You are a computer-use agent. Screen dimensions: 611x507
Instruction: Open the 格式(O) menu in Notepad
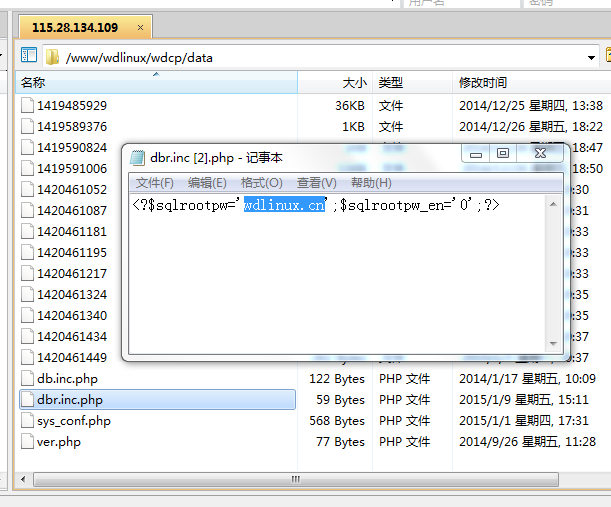[261, 183]
